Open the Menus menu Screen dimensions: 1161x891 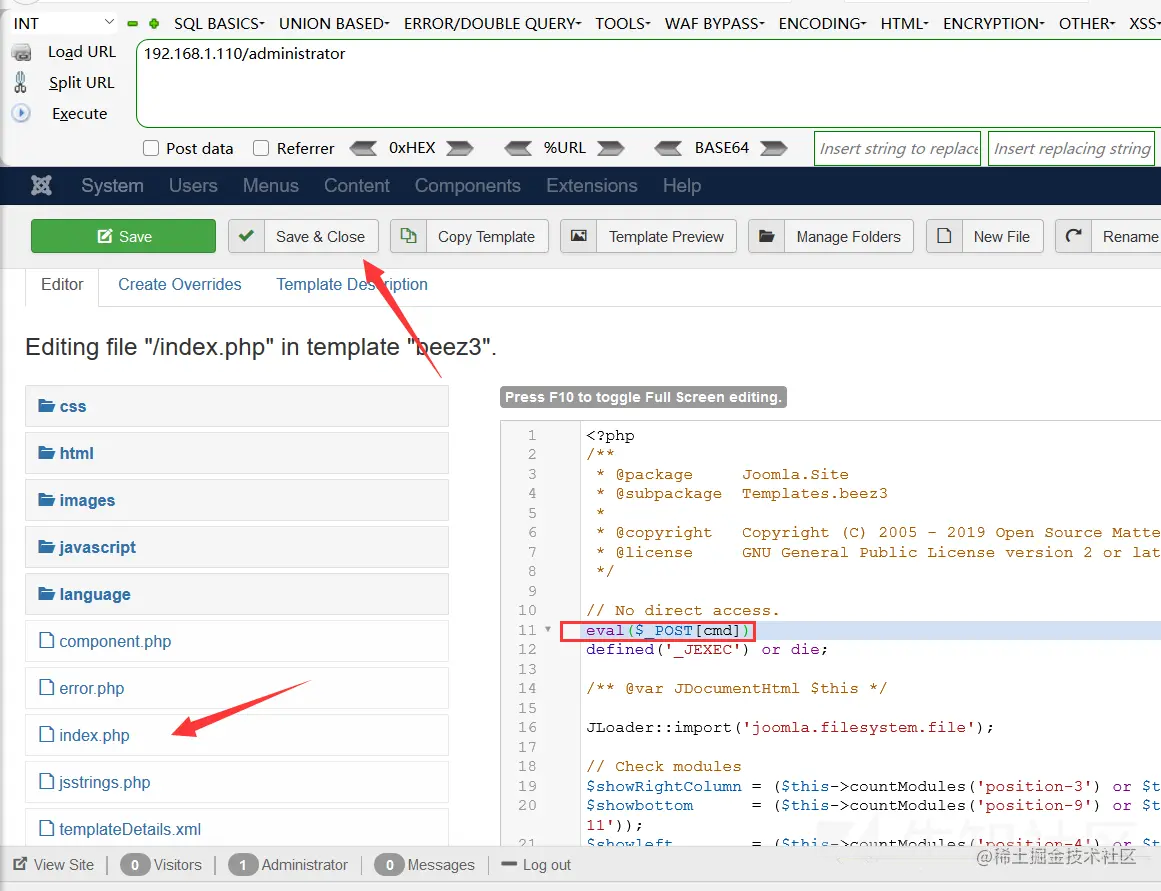point(271,185)
